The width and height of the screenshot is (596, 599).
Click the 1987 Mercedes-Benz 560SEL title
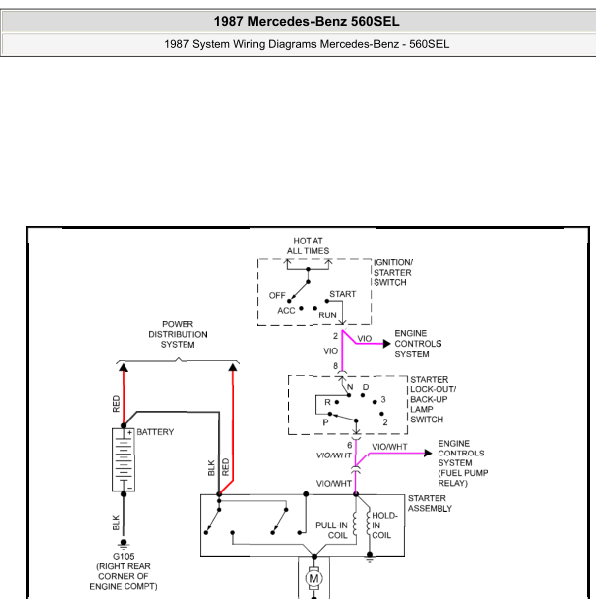tap(306, 21)
